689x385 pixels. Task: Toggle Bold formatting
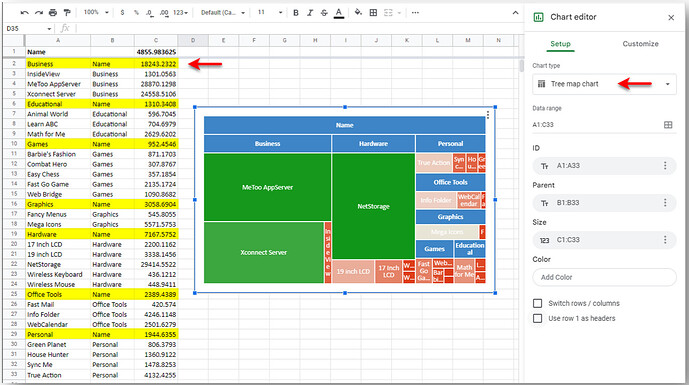coord(296,13)
